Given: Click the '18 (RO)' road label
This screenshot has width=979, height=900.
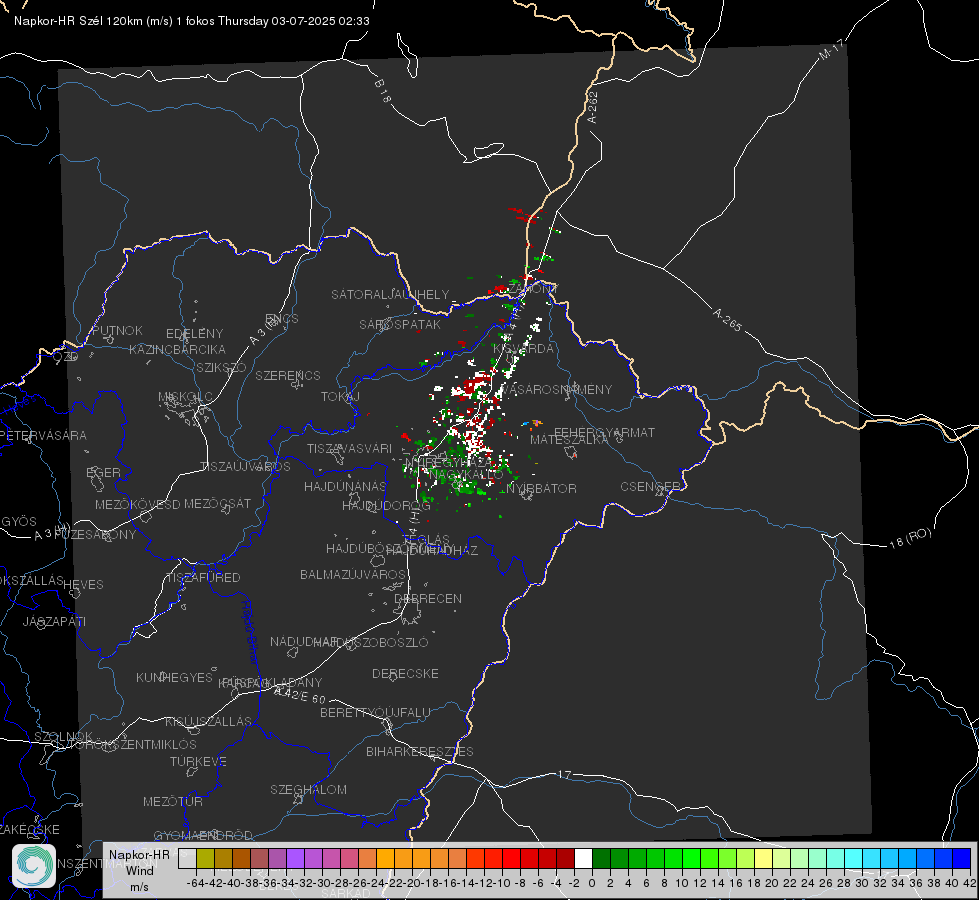Looking at the screenshot, I should click(910, 538).
